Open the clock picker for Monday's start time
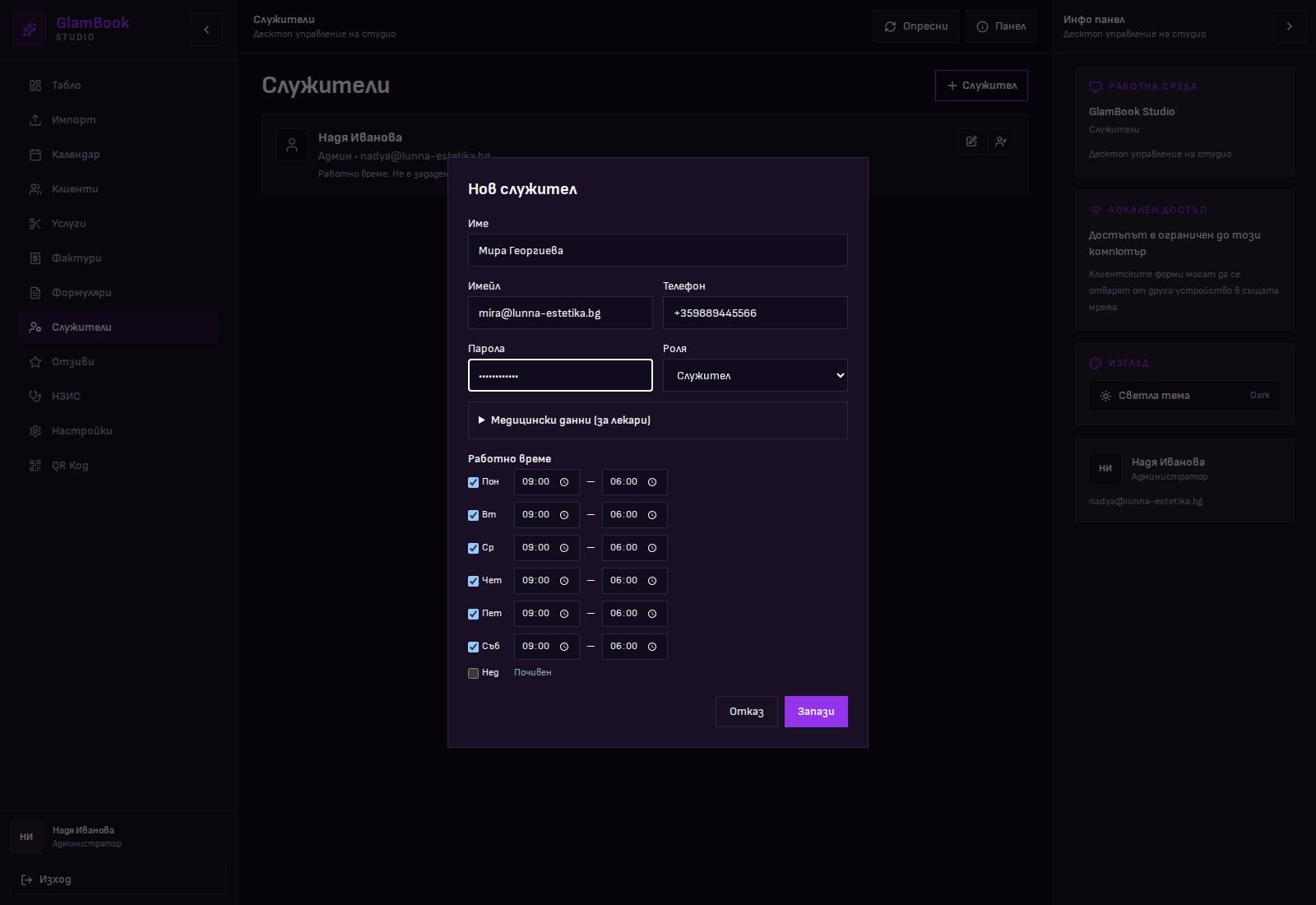The height and width of the screenshot is (905, 1316). point(564,482)
